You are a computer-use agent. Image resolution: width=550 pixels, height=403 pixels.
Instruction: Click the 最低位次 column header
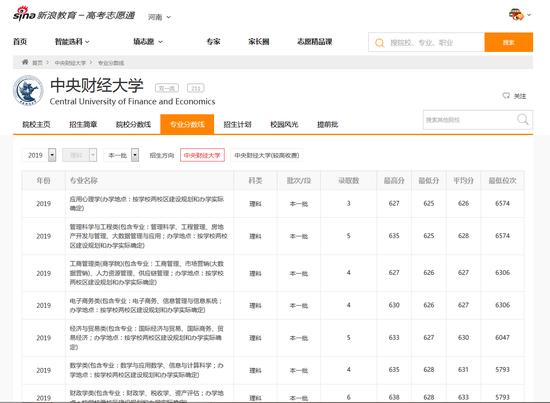pyautogui.click(x=502, y=181)
